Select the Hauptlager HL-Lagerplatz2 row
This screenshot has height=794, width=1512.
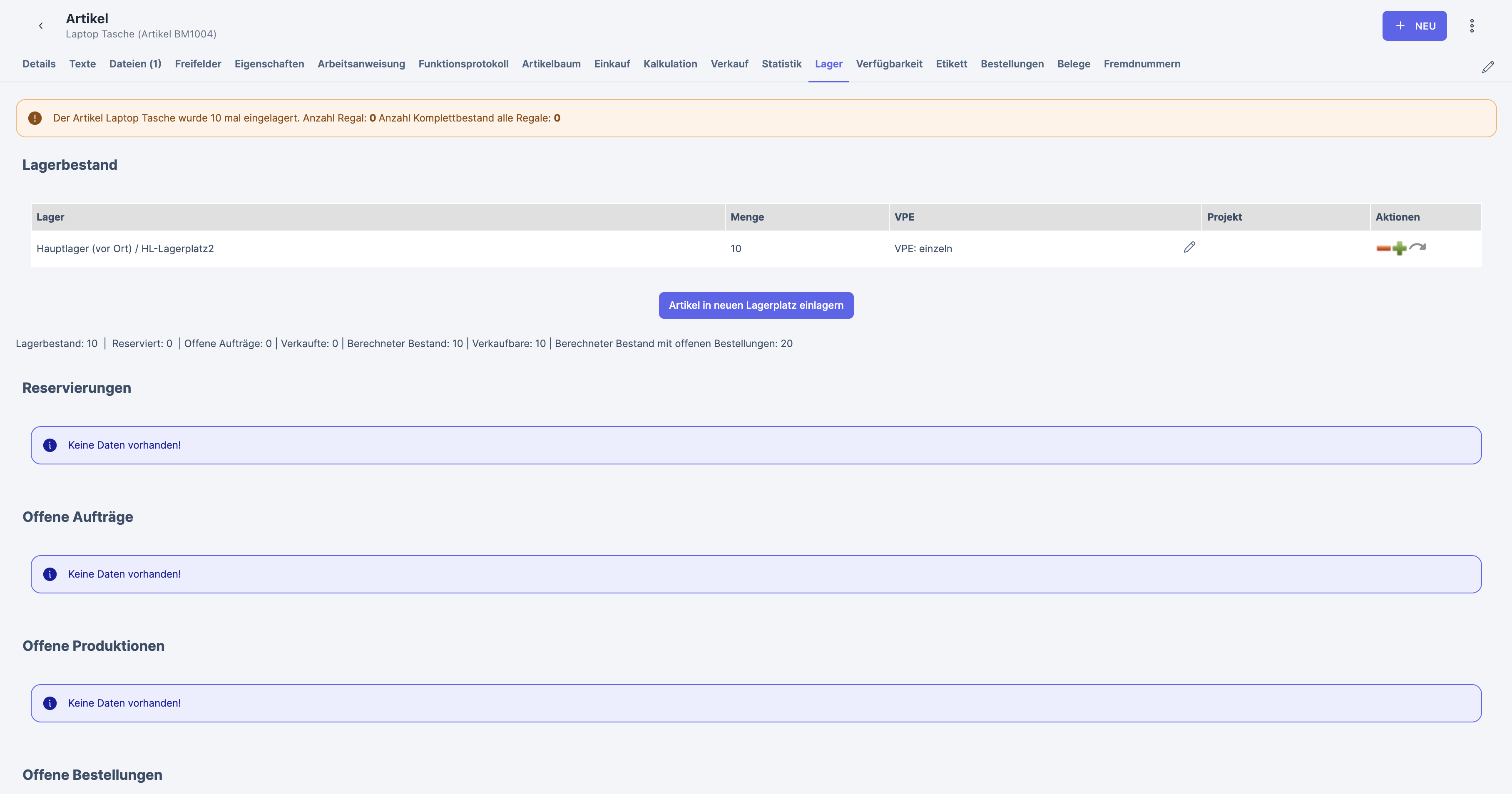(x=125, y=249)
